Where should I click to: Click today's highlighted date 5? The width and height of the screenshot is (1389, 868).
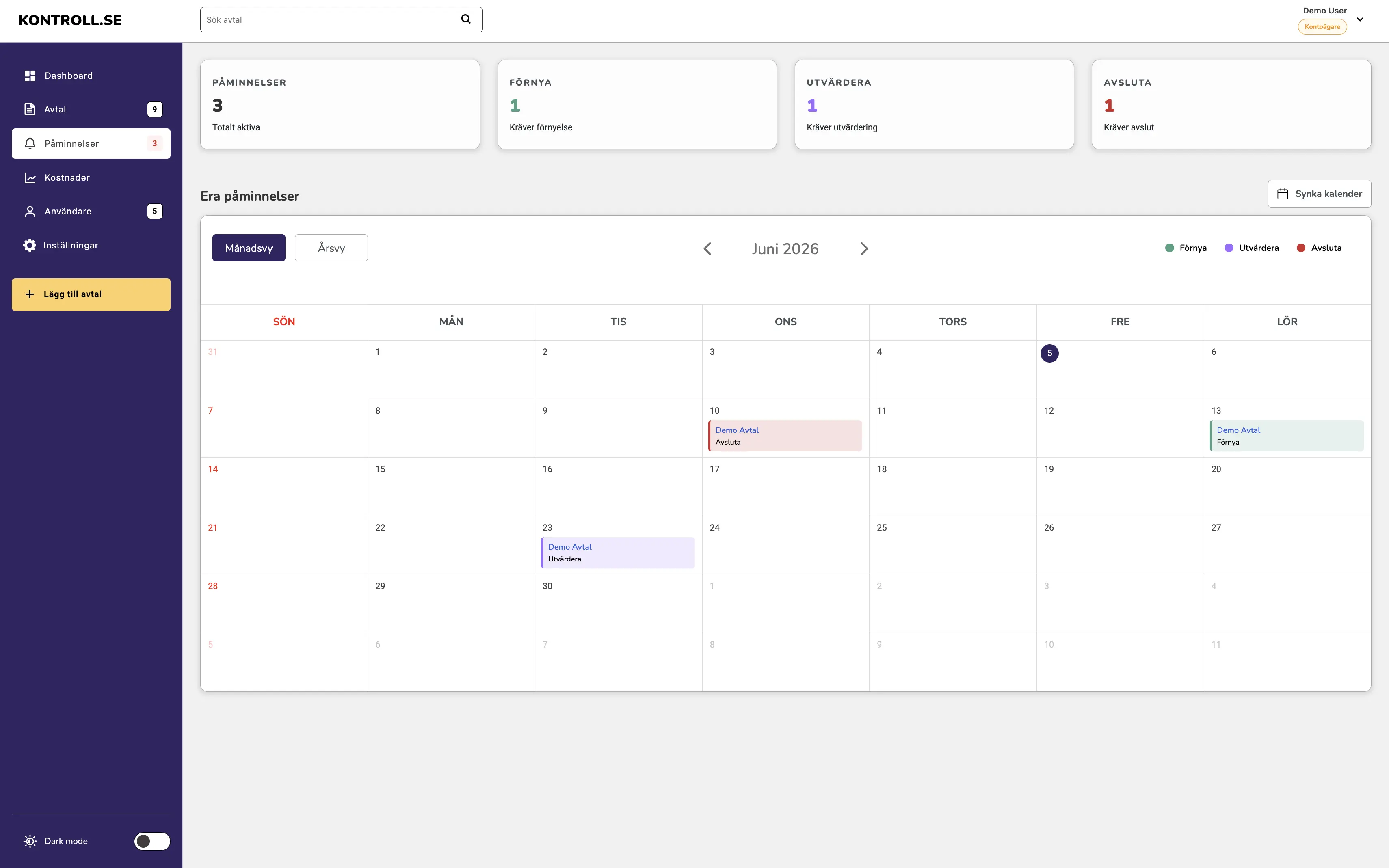click(x=1049, y=353)
